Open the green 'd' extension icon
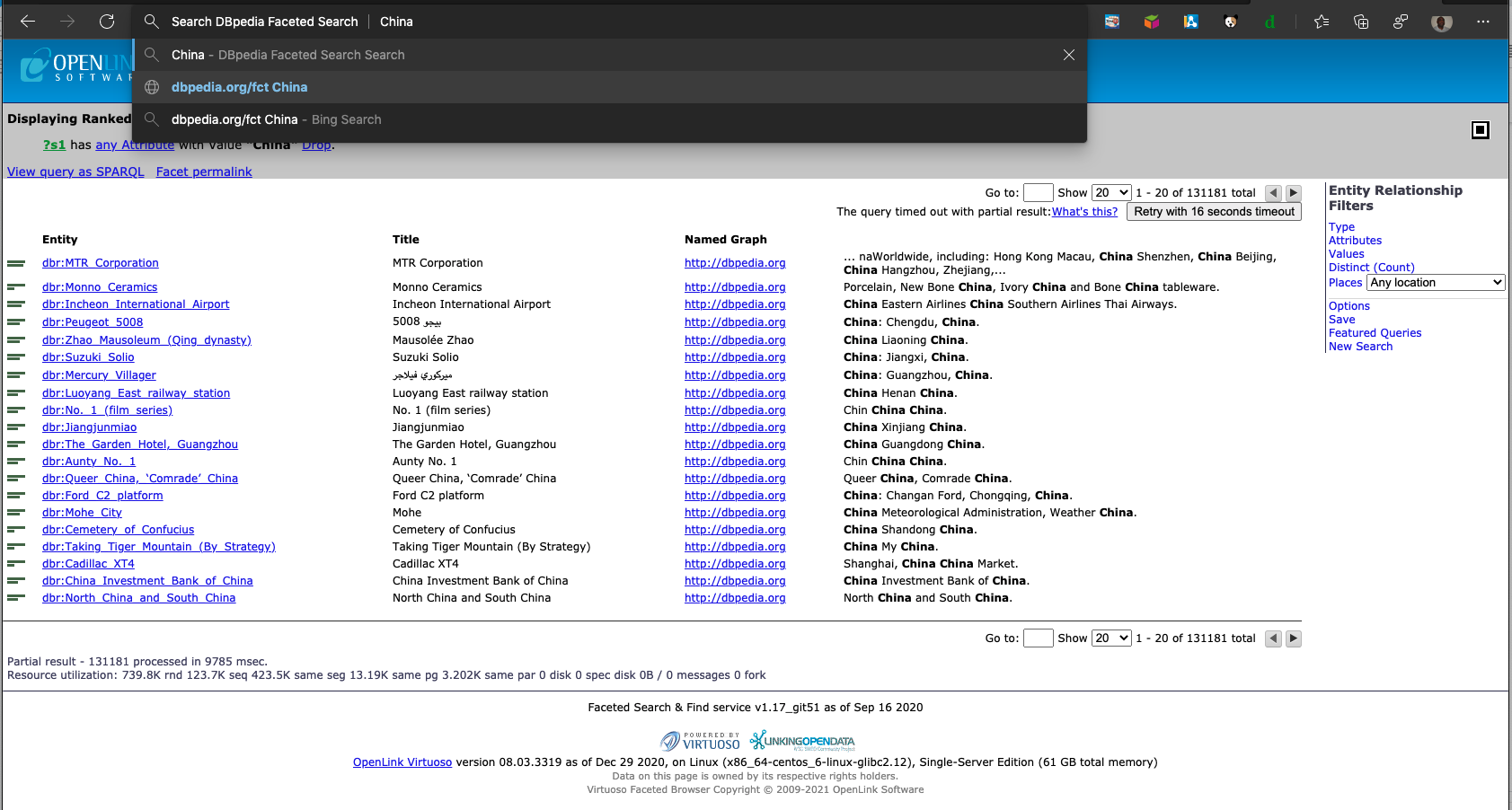The image size is (1512, 810). [x=1269, y=22]
